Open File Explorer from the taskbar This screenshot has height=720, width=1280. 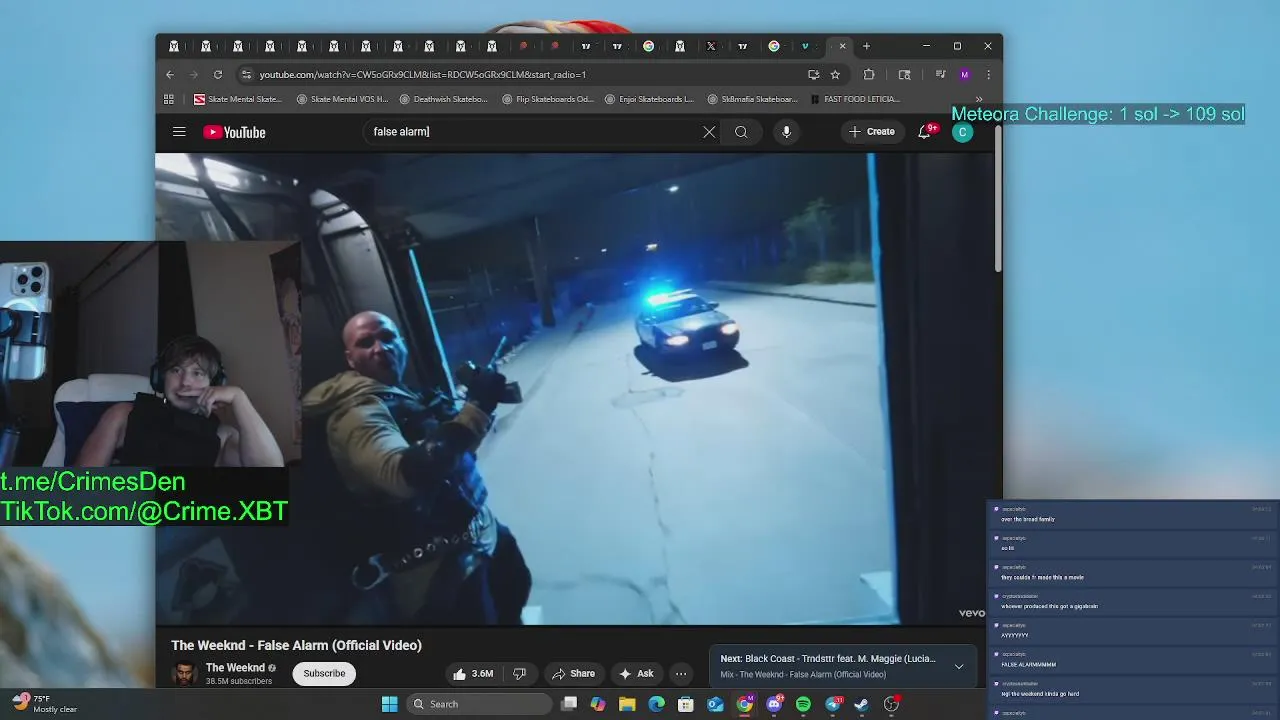tap(627, 704)
